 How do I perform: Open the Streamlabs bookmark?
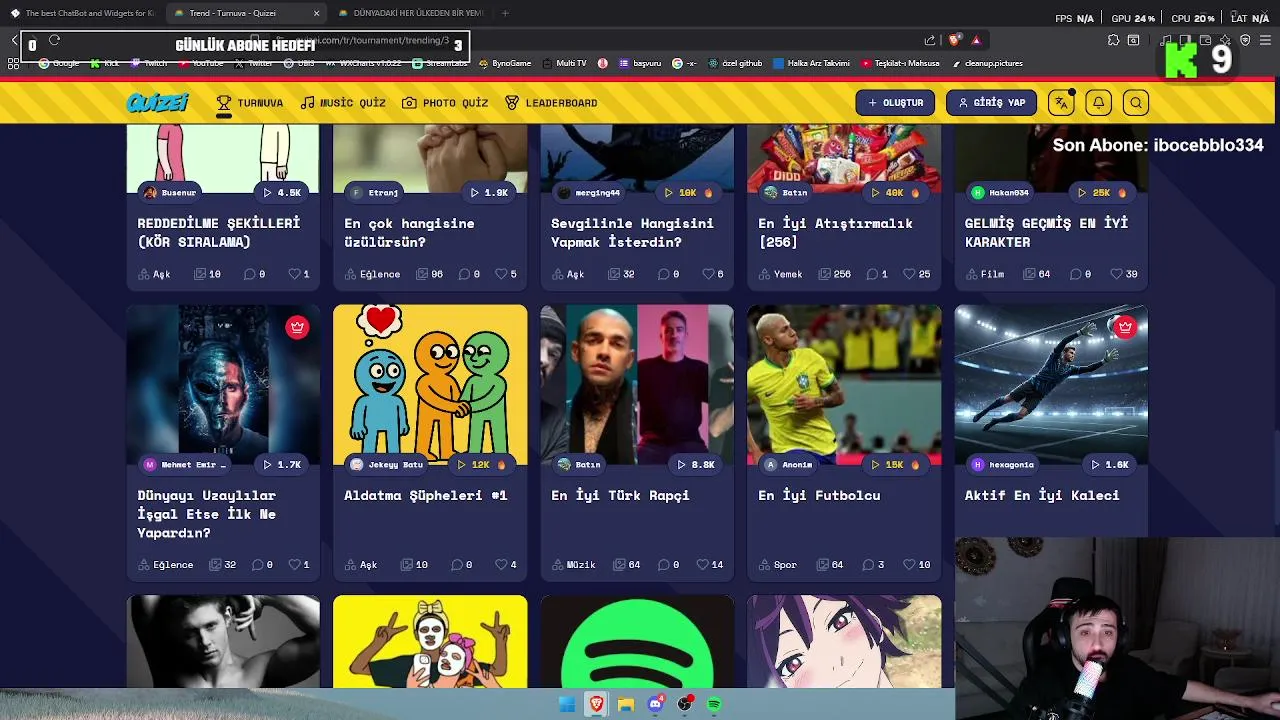point(440,63)
